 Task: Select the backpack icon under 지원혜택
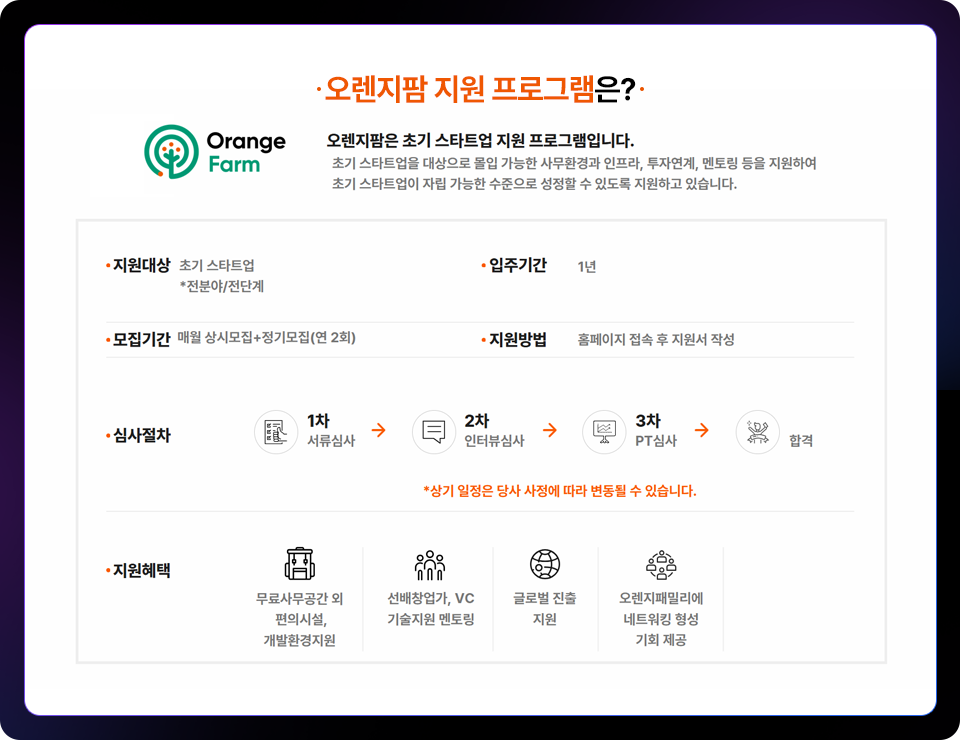coord(297,561)
